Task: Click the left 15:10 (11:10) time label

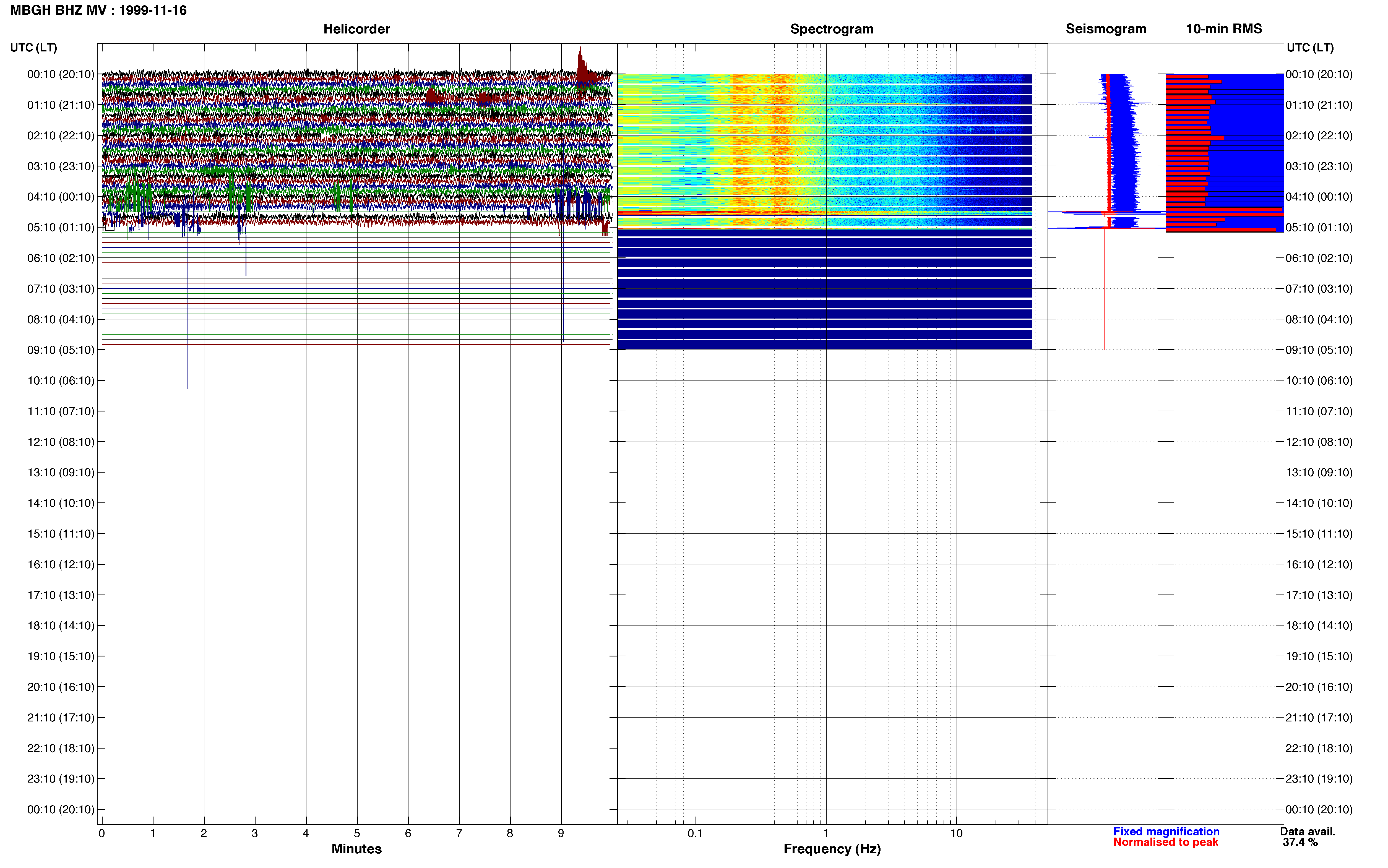Action: [x=61, y=534]
